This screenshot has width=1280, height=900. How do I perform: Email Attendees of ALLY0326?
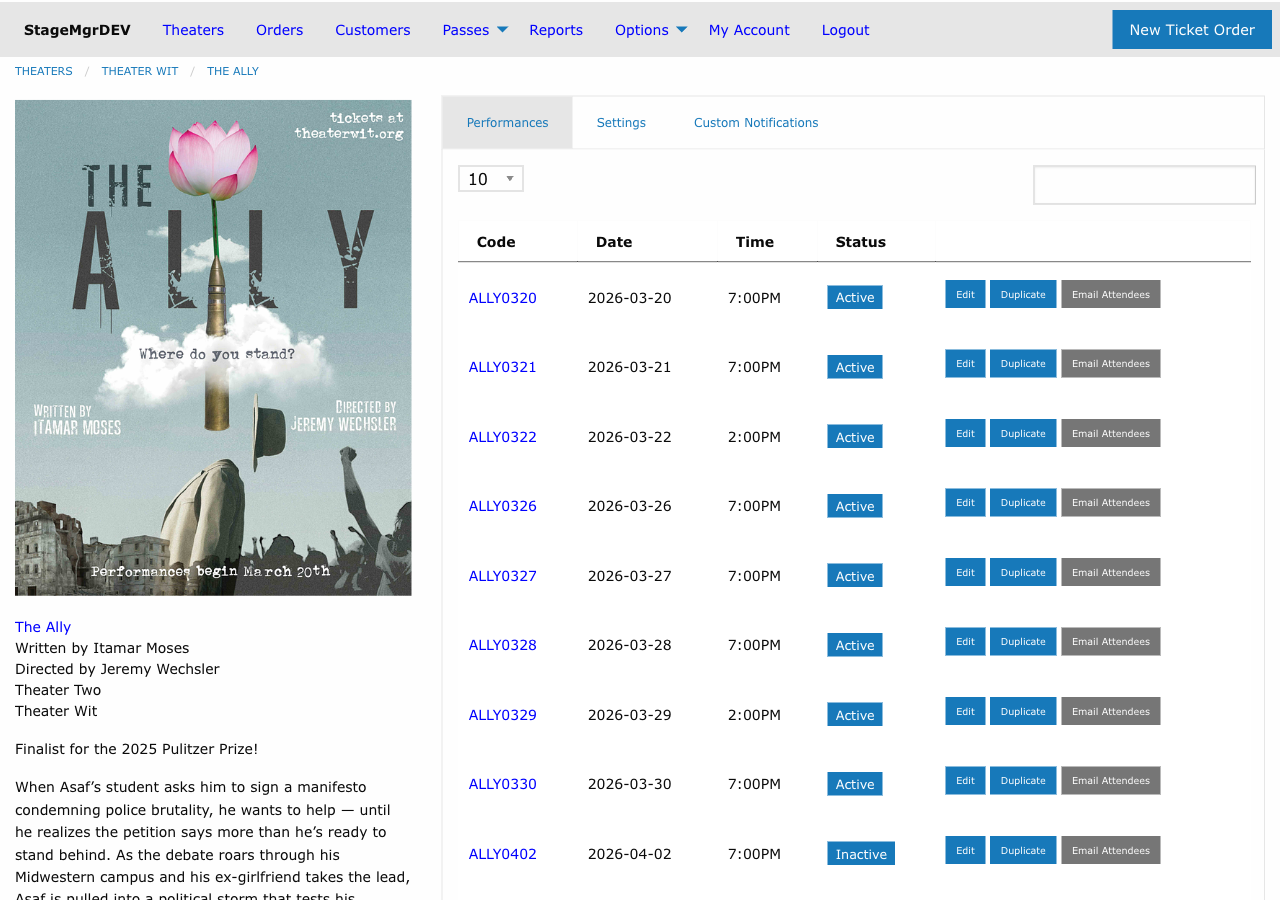point(1111,503)
